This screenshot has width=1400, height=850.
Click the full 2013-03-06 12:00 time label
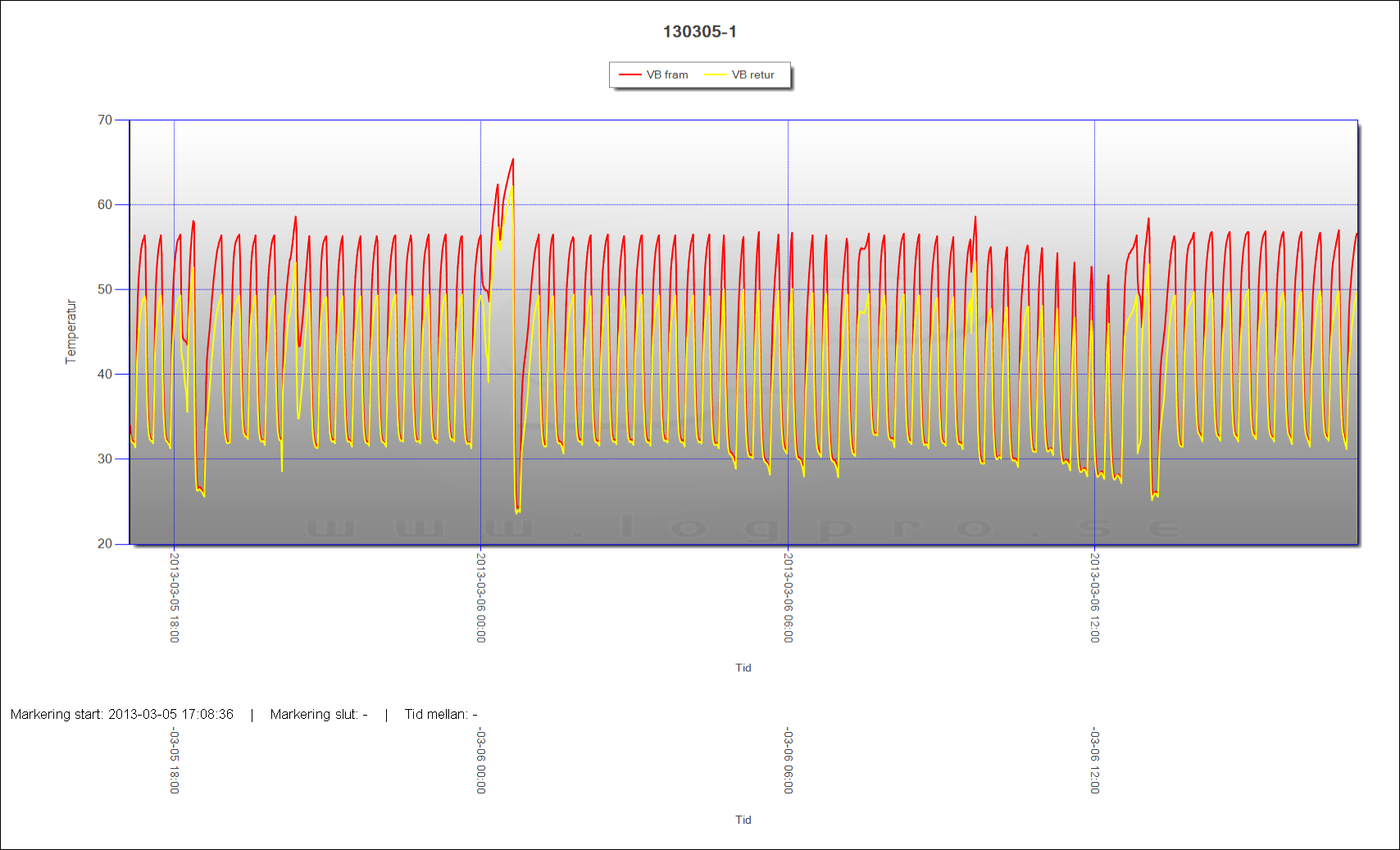1094,598
